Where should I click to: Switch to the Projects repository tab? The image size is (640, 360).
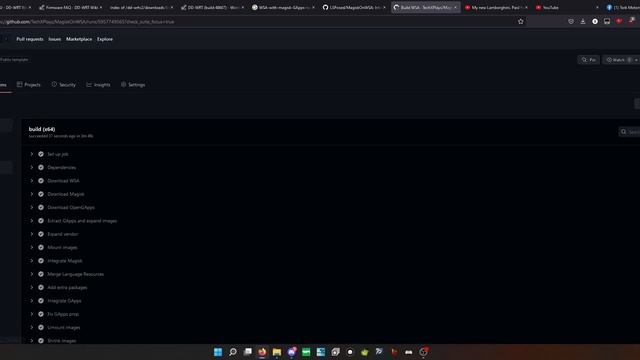click(x=29, y=85)
